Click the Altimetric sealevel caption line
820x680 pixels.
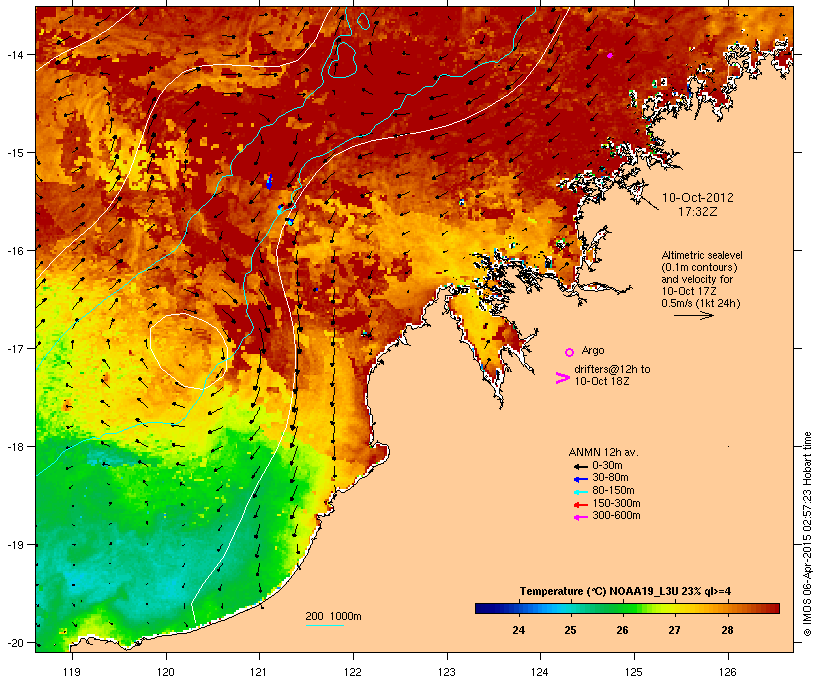pyautogui.click(x=702, y=255)
